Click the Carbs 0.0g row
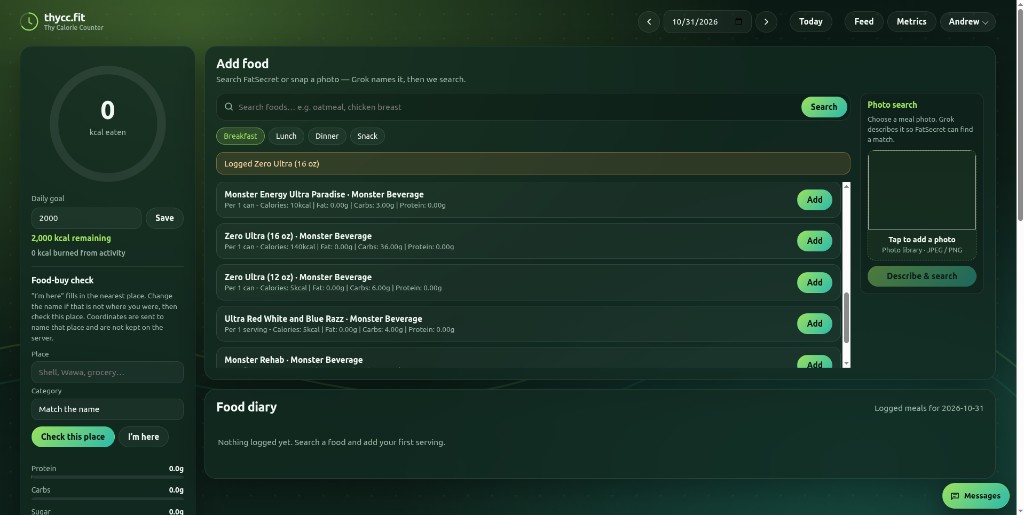 (x=107, y=490)
